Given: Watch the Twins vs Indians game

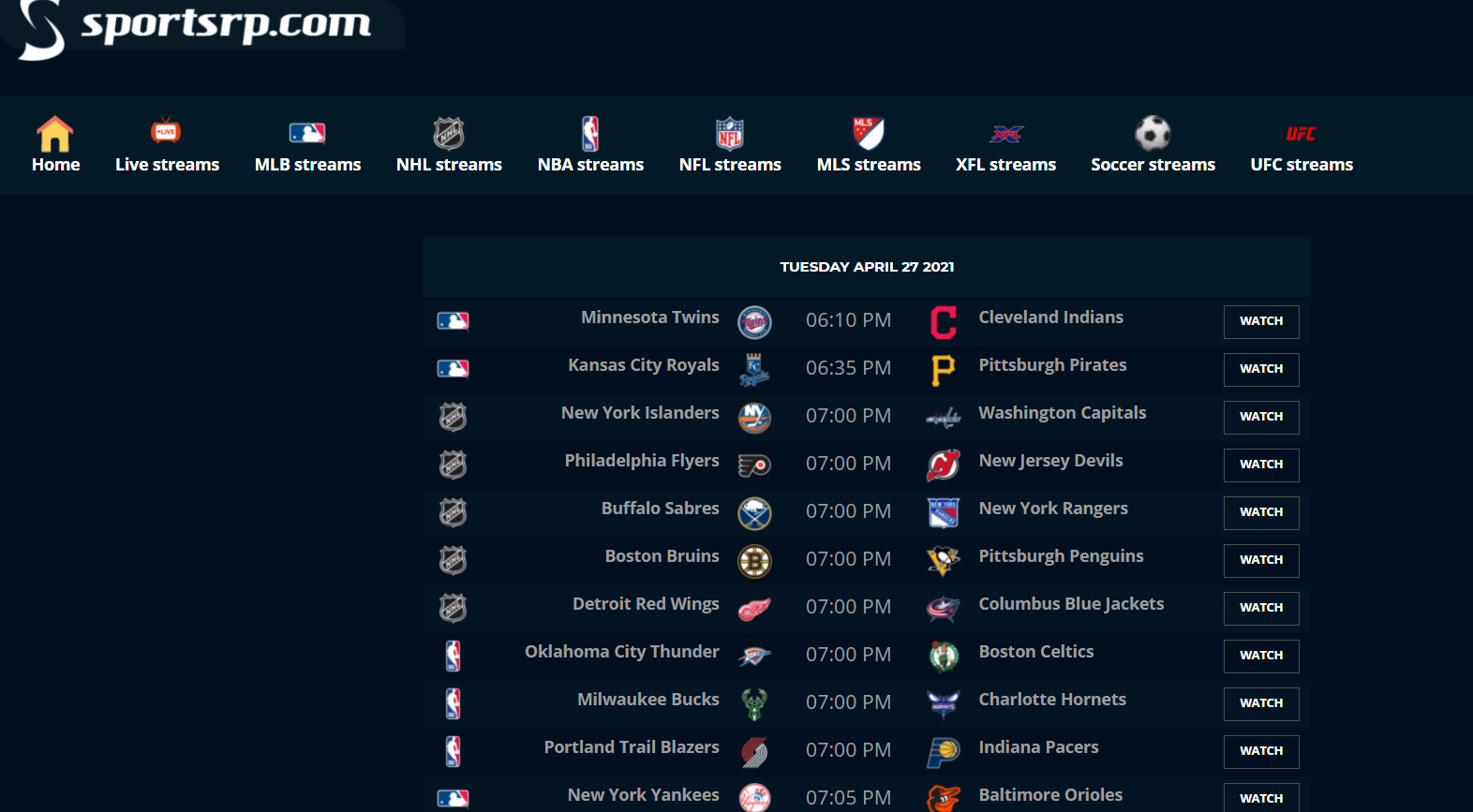Looking at the screenshot, I should pos(1261,321).
